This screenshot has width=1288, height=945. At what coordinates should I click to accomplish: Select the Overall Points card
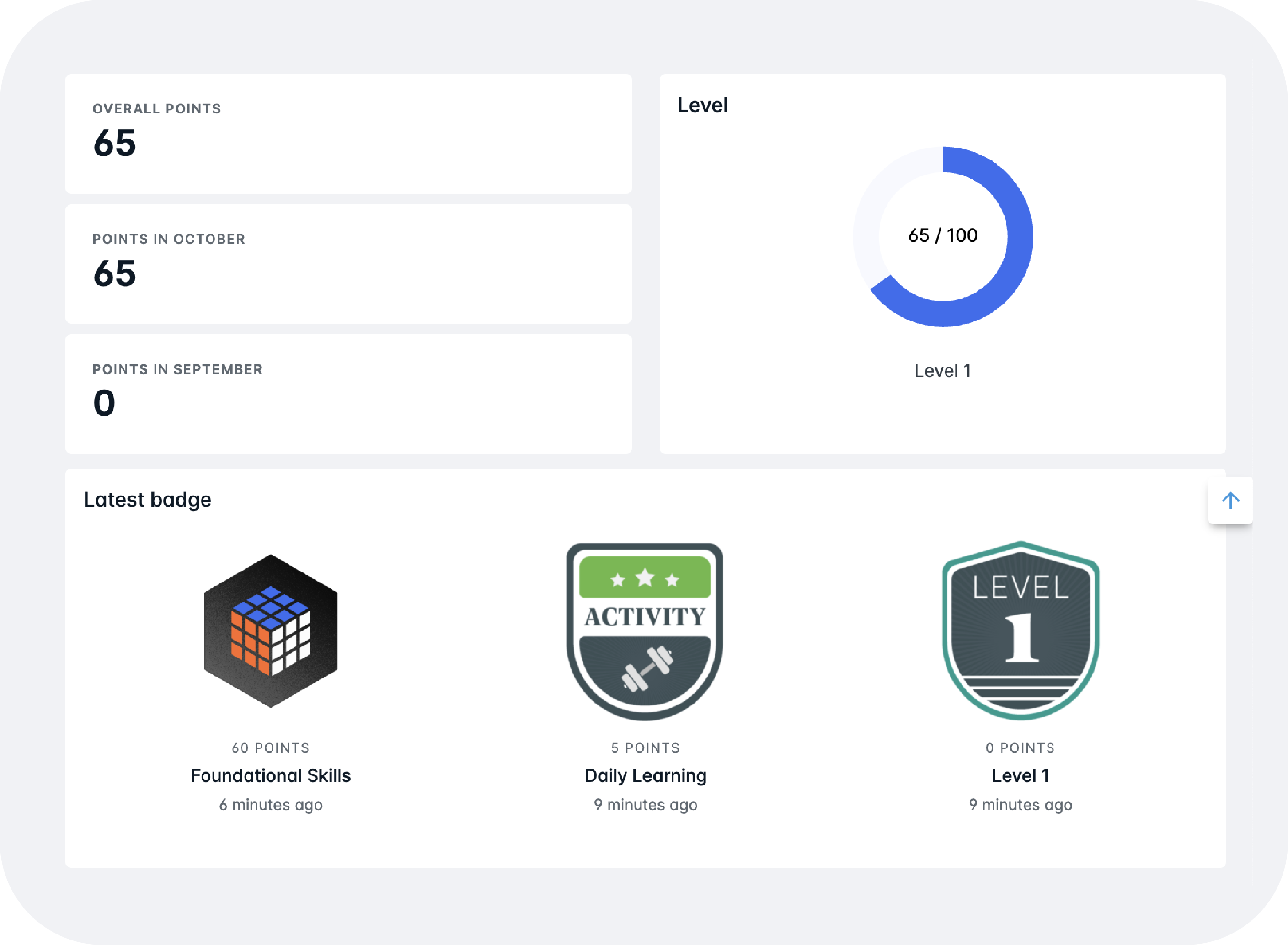348,134
